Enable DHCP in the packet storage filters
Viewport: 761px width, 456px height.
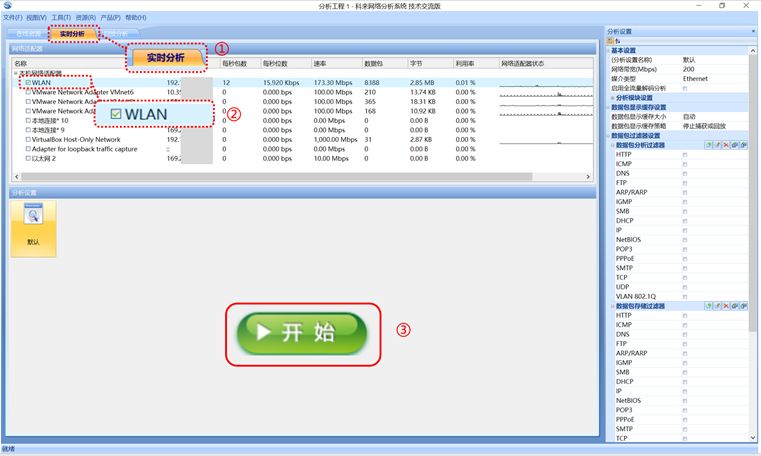click(x=685, y=382)
